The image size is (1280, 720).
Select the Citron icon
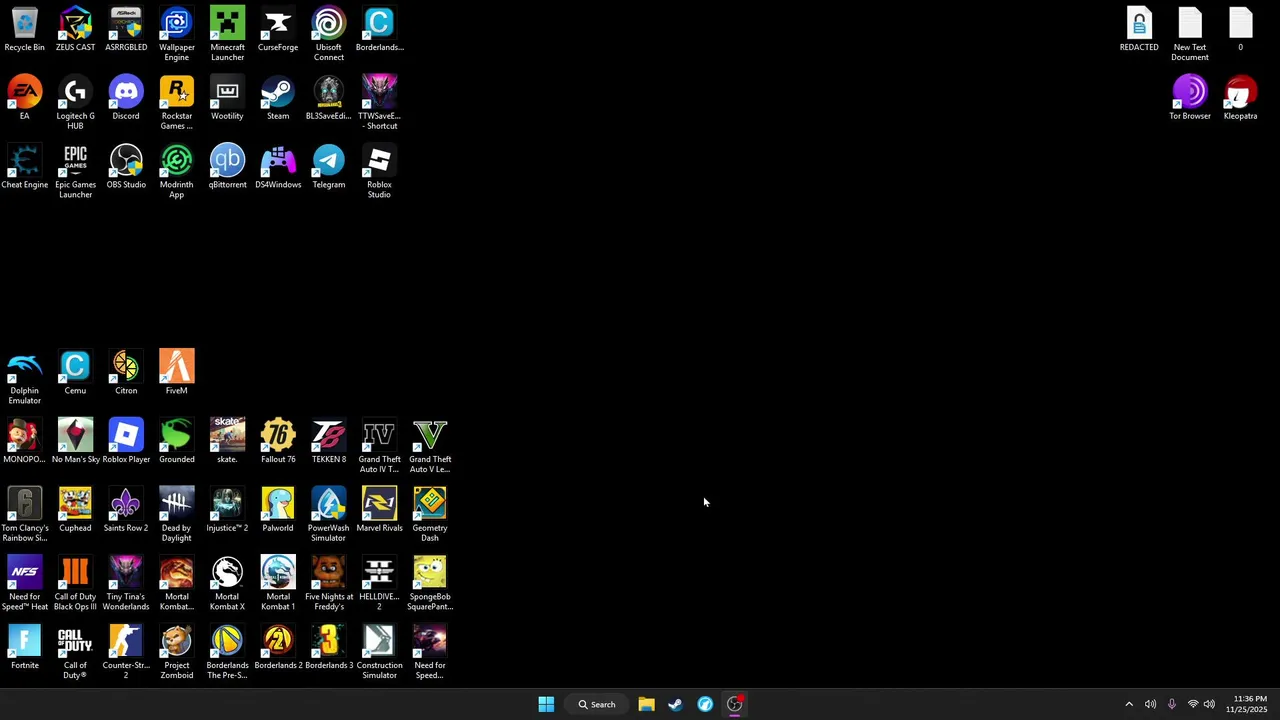click(x=126, y=373)
